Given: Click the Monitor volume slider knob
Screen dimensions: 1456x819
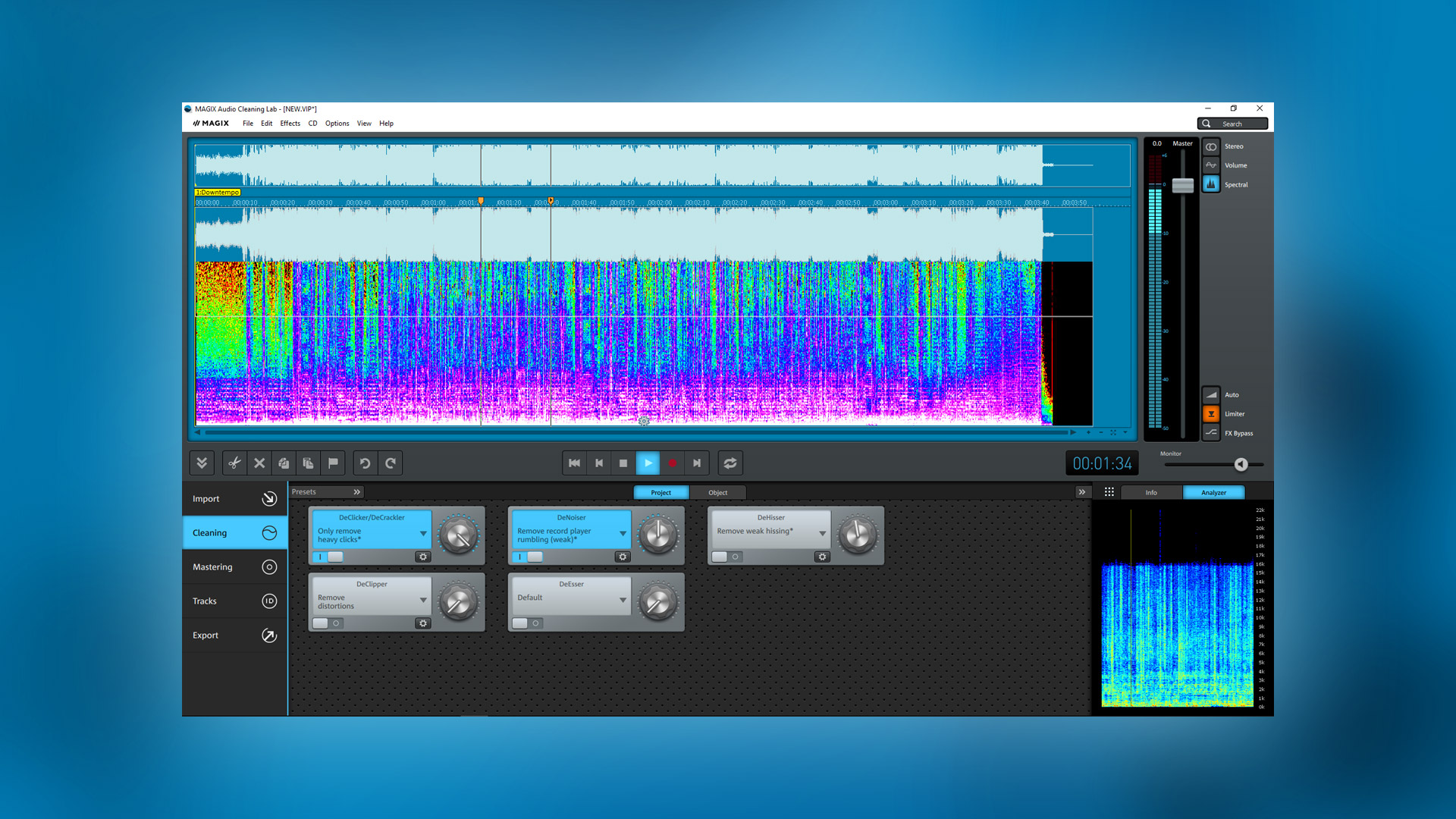Looking at the screenshot, I should click(1241, 464).
